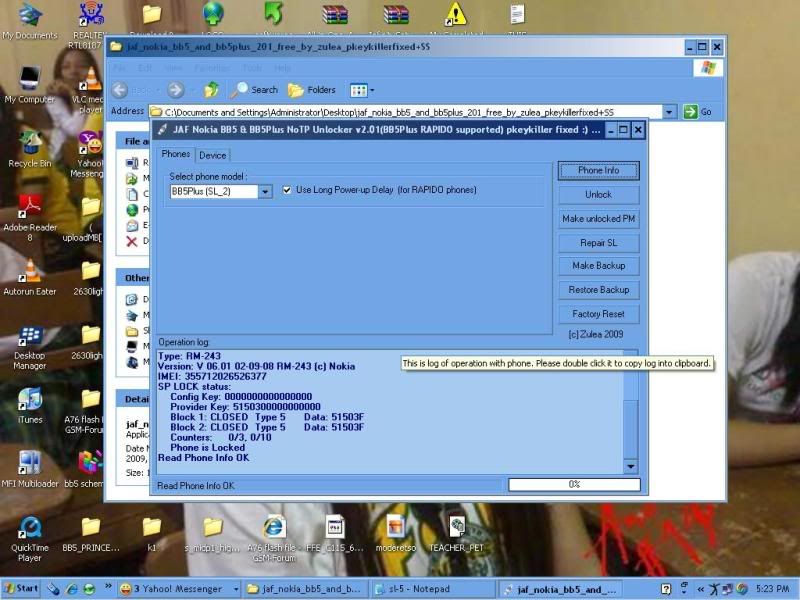
Task: Click the Unlock button
Action: coord(598,194)
